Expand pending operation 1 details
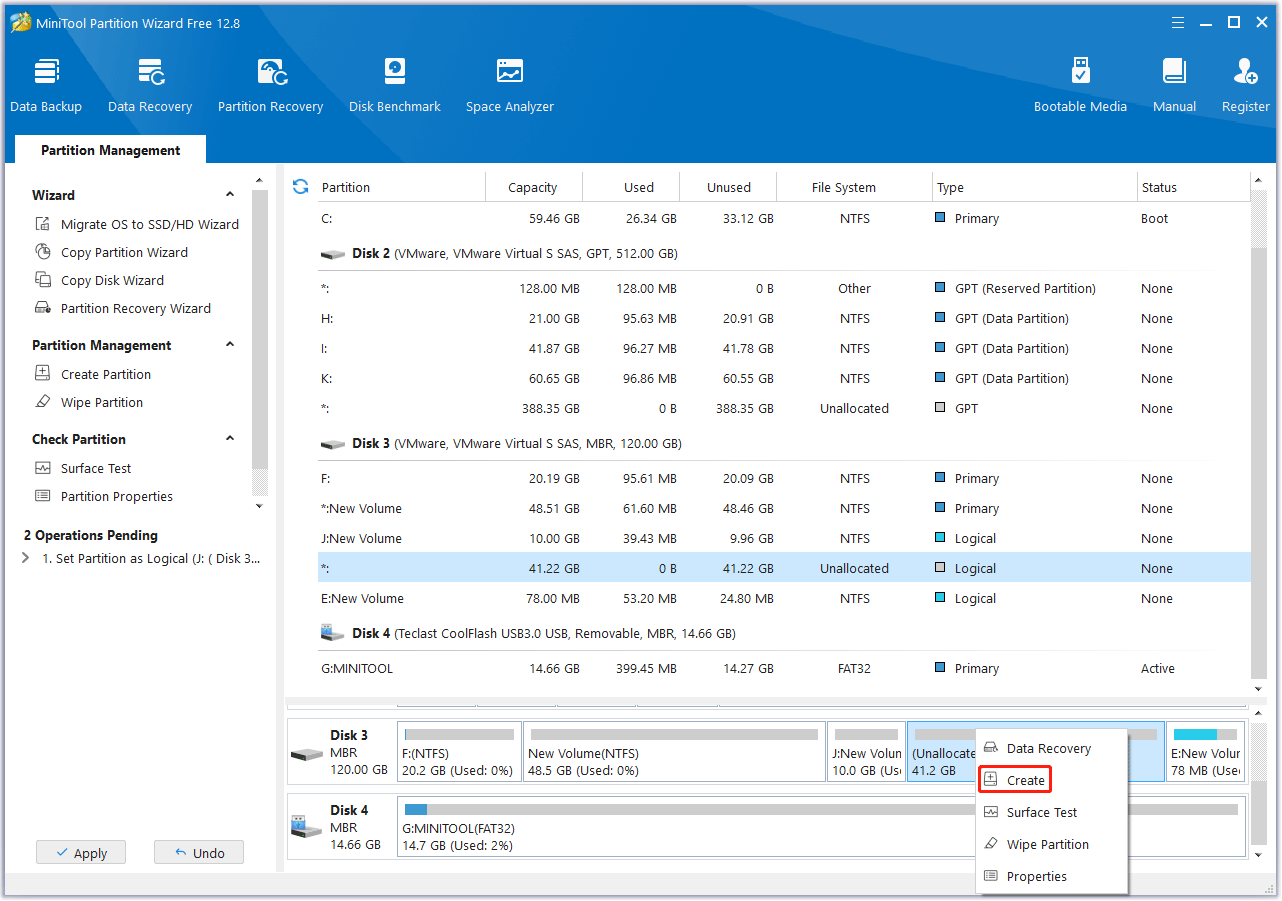Viewport: 1282px width, 901px height. pyautogui.click(x=26, y=559)
